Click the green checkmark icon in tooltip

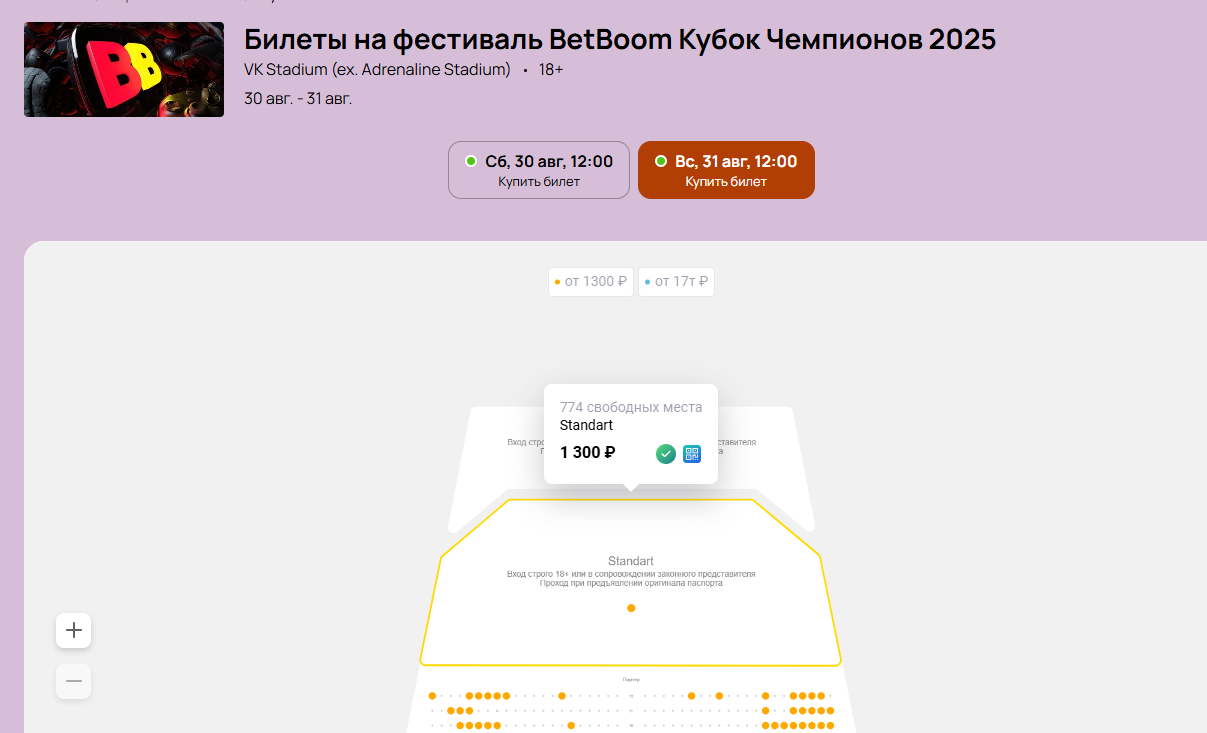tap(666, 454)
